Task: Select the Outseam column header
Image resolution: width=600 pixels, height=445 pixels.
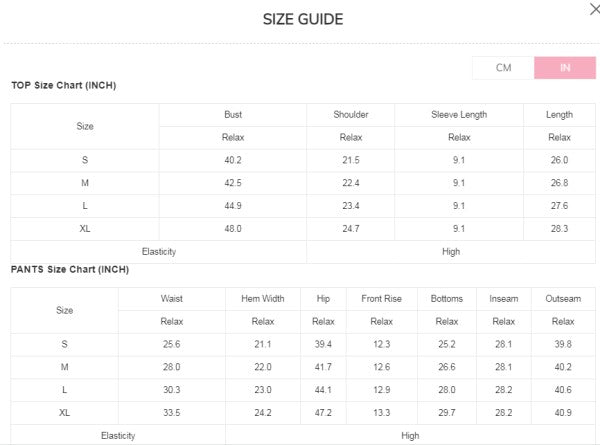Action: coord(563,299)
